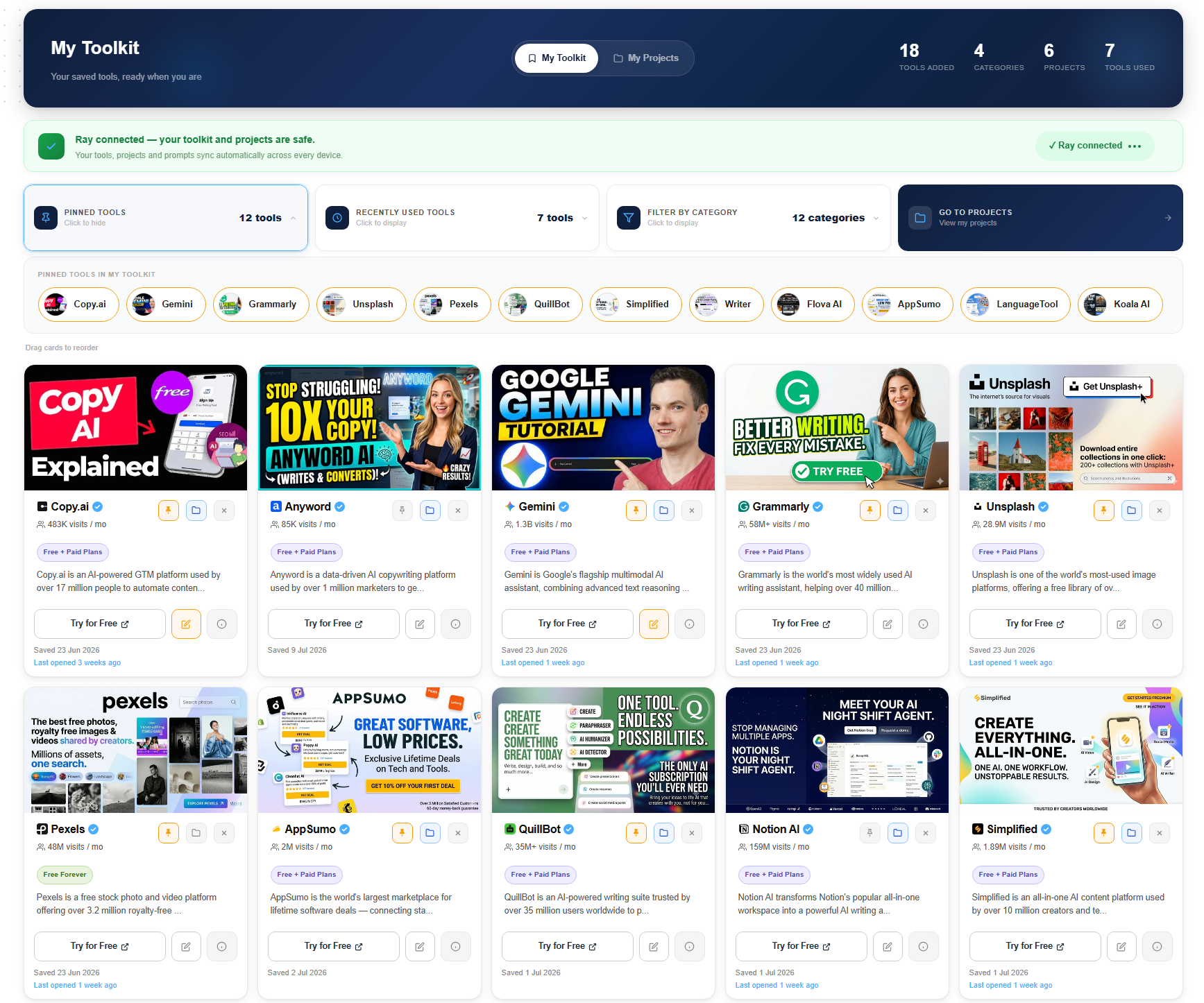Click Free Forever badge on Pexels
Screen dimensions: 1204x1003
(x=65, y=875)
